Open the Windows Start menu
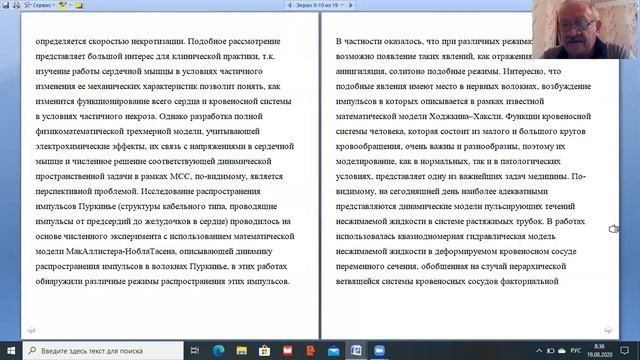The height and width of the screenshot is (360, 640). pyautogui.click(x=11, y=351)
